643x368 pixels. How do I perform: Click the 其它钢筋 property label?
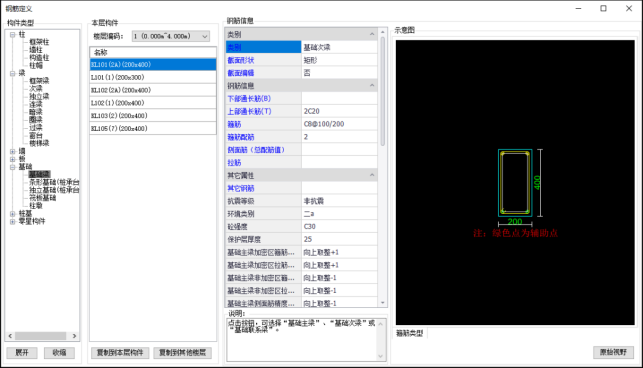coord(241,188)
